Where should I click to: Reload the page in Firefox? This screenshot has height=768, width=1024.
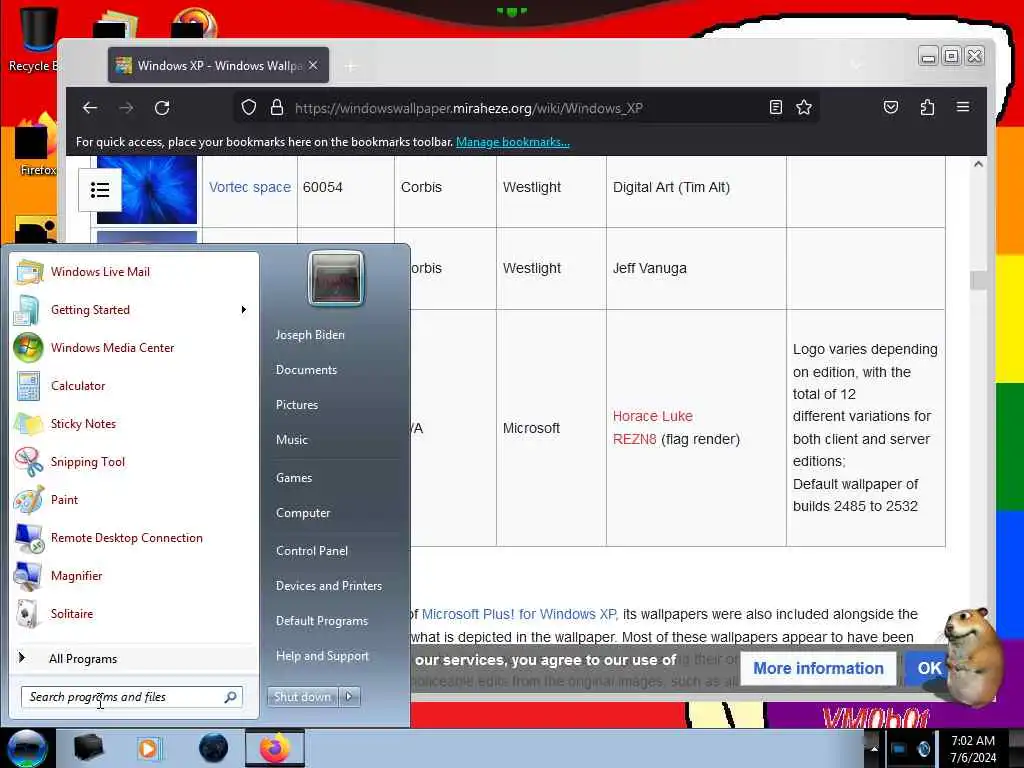pyautogui.click(x=162, y=108)
